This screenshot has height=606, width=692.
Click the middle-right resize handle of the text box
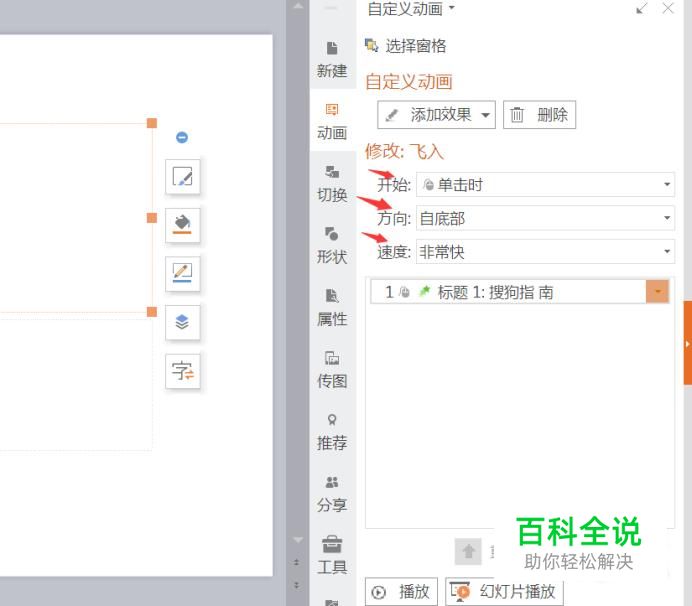tap(152, 218)
